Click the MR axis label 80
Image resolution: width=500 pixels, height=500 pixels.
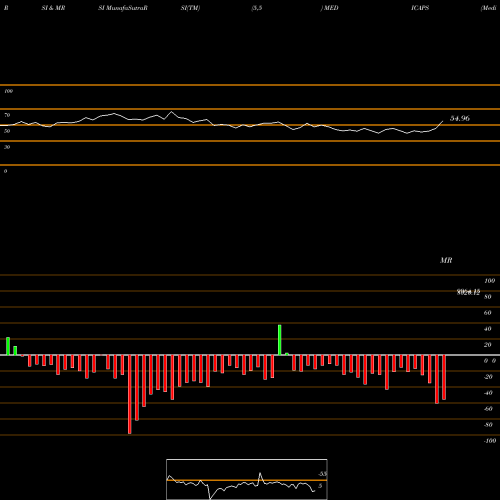(x=488, y=297)
